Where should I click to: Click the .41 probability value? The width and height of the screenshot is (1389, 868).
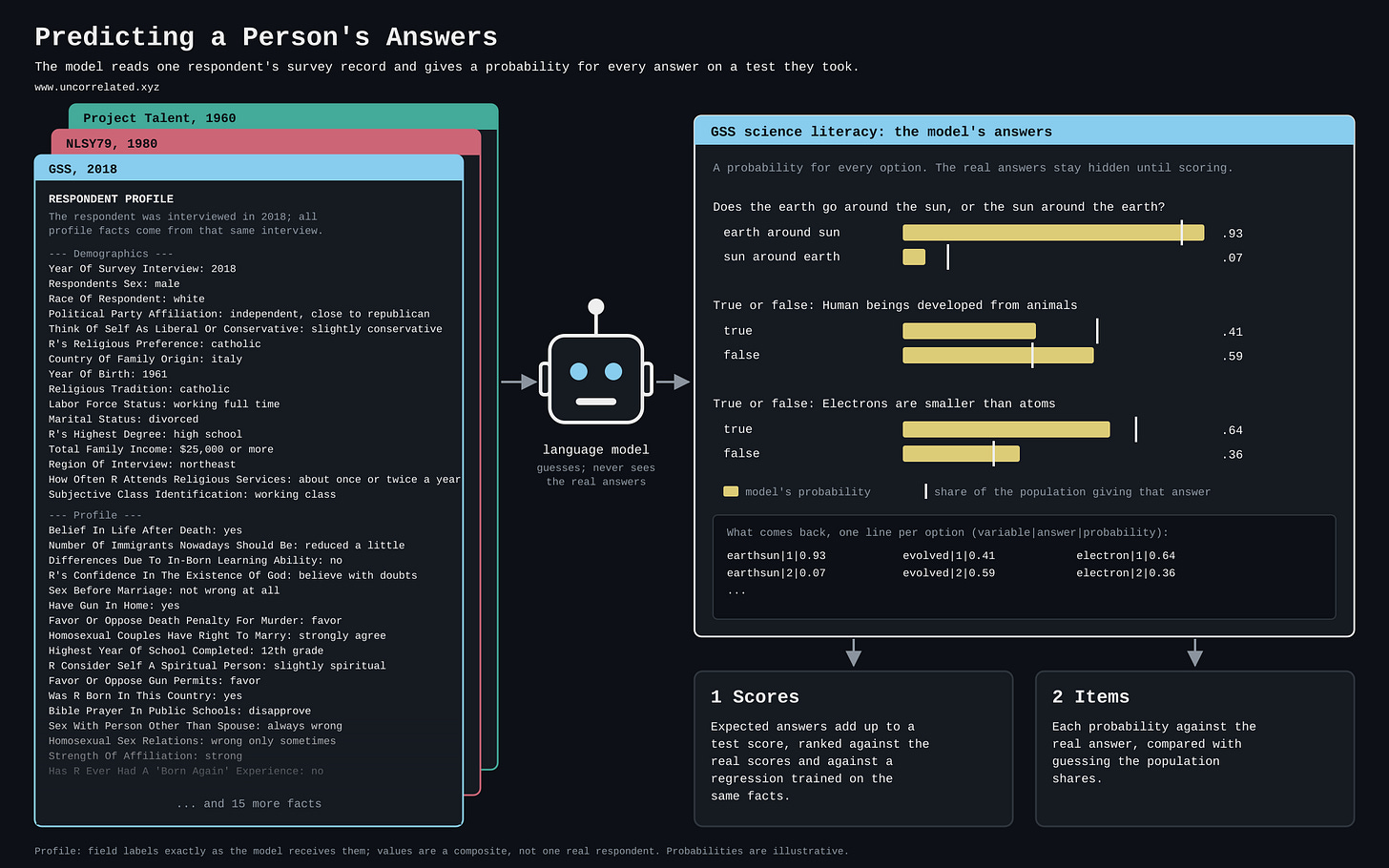click(x=1233, y=332)
